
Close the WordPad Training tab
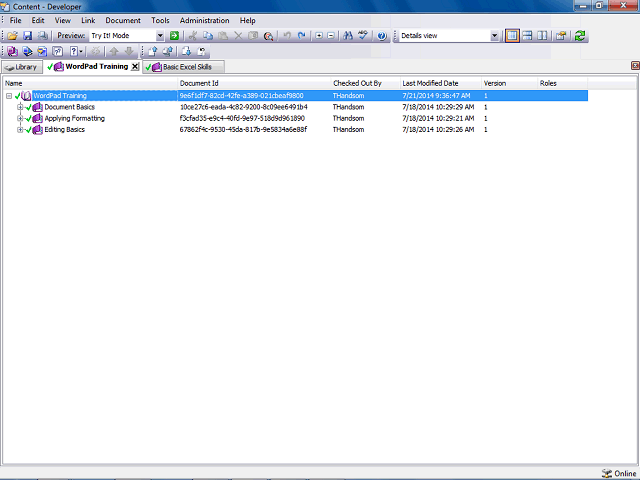point(135,67)
